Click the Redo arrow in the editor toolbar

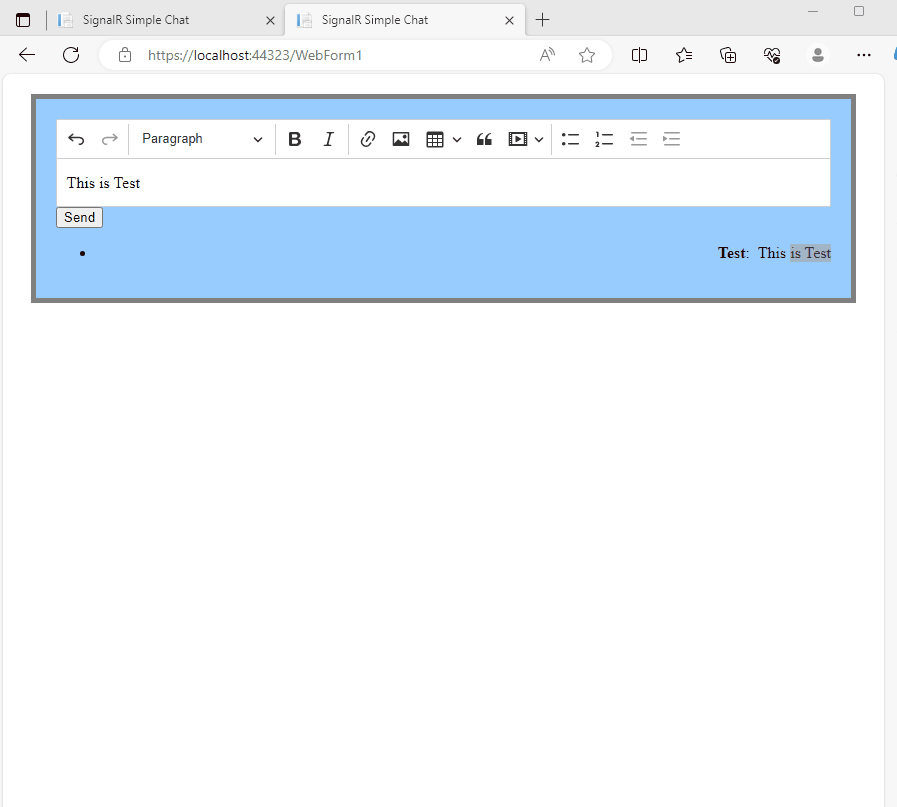coord(109,139)
